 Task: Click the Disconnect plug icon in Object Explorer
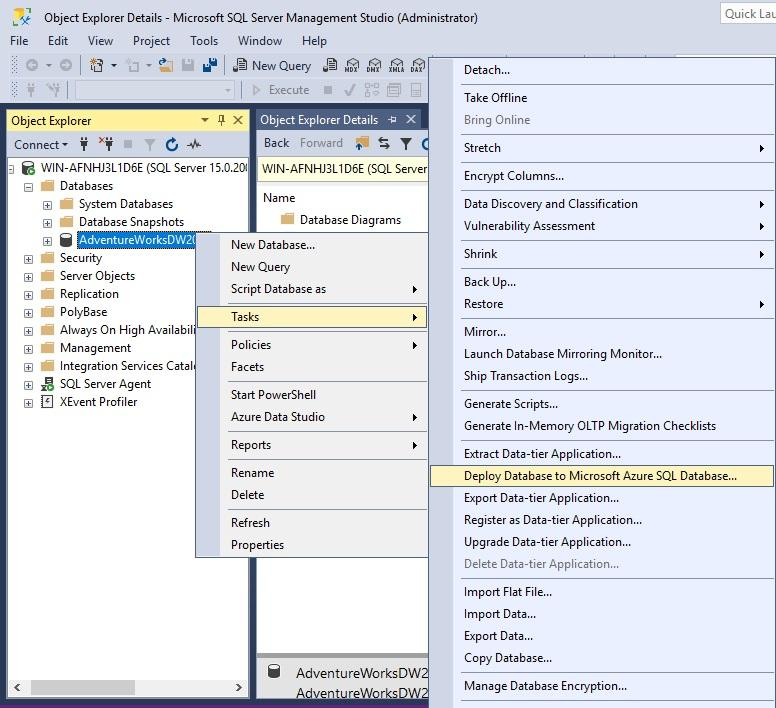point(106,144)
